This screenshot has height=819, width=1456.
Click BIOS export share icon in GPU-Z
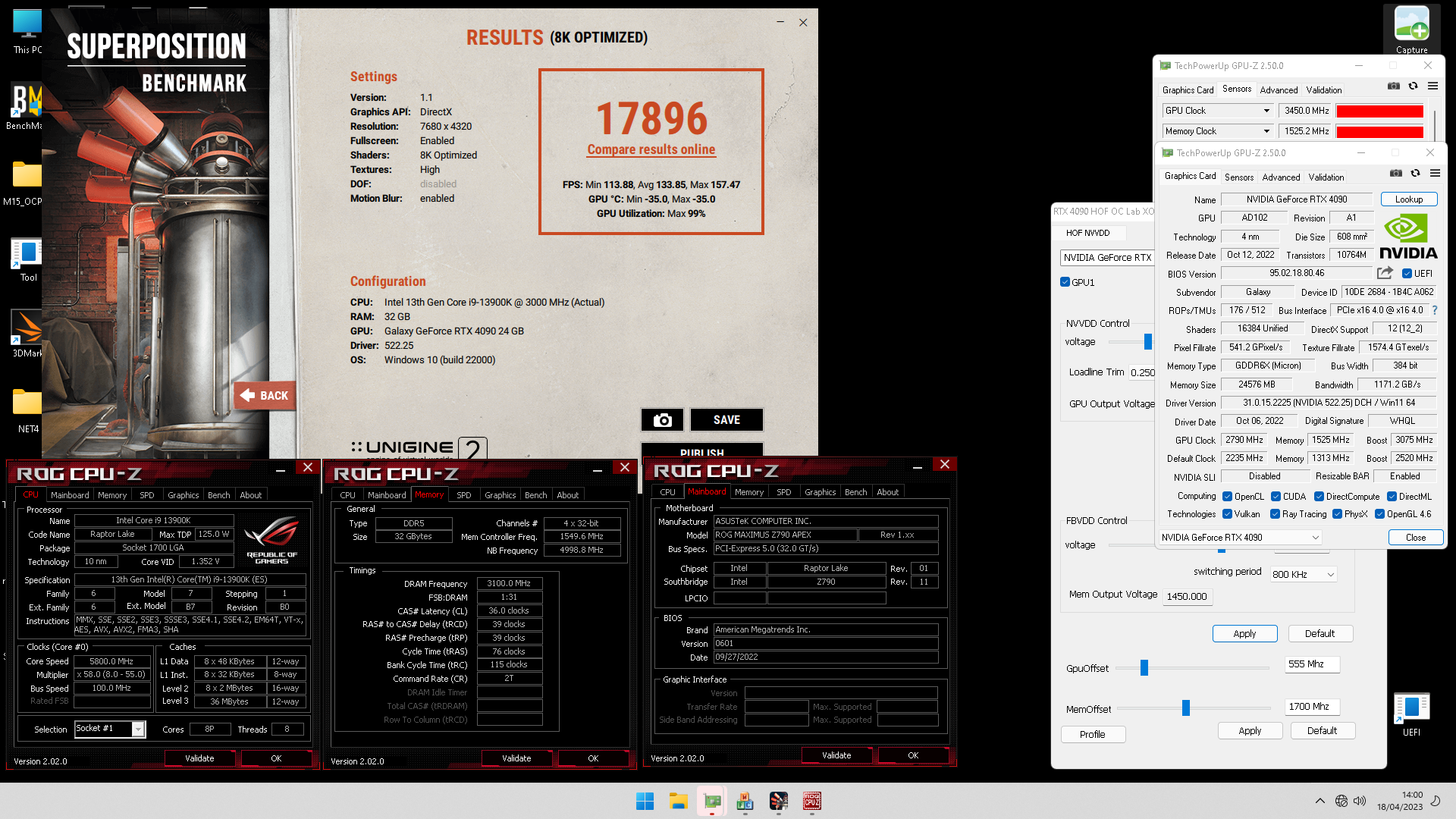pos(1385,273)
